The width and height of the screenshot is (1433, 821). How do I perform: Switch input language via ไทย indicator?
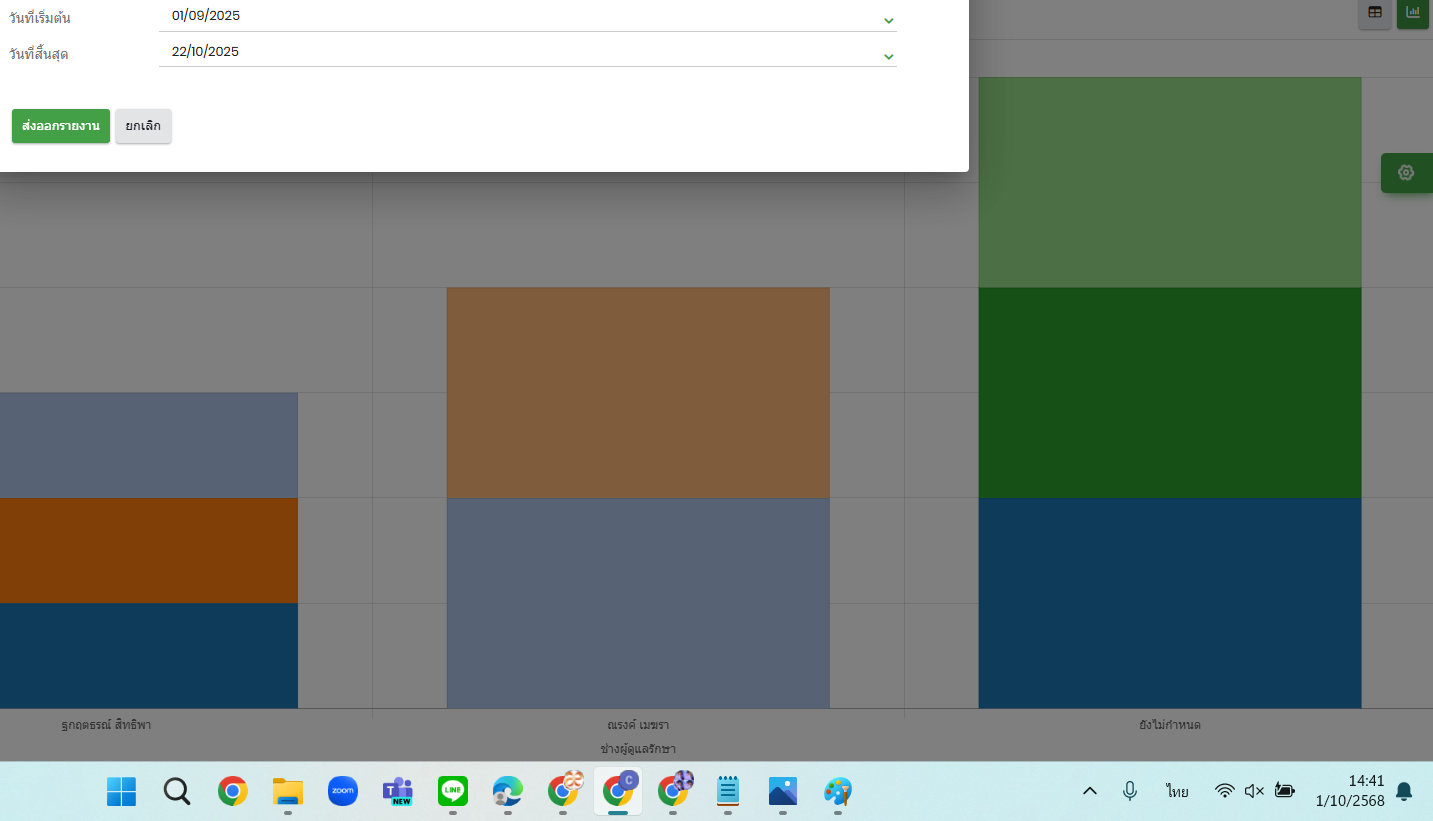(1177, 791)
